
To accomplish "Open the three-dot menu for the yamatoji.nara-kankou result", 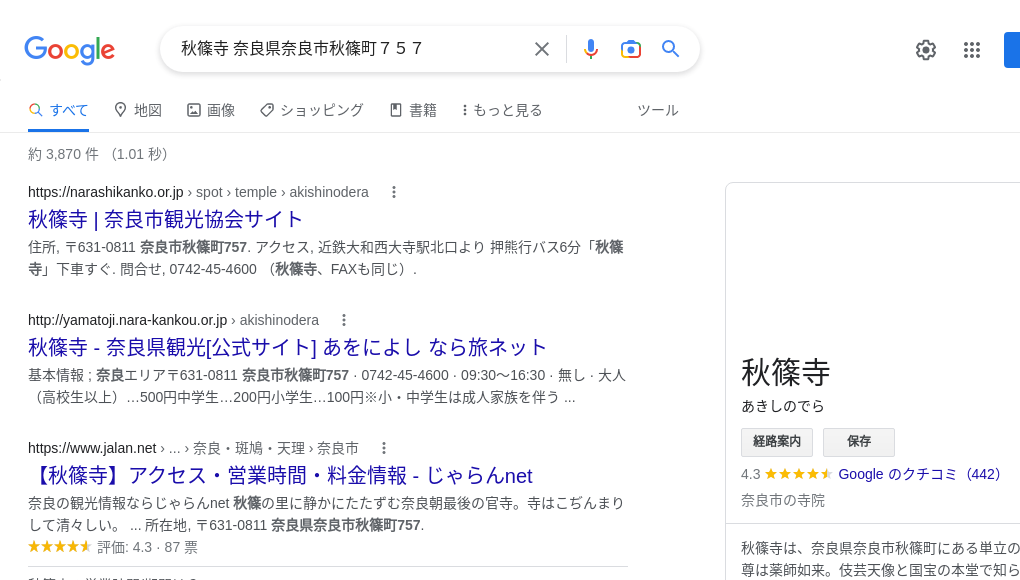I will coord(344,320).
